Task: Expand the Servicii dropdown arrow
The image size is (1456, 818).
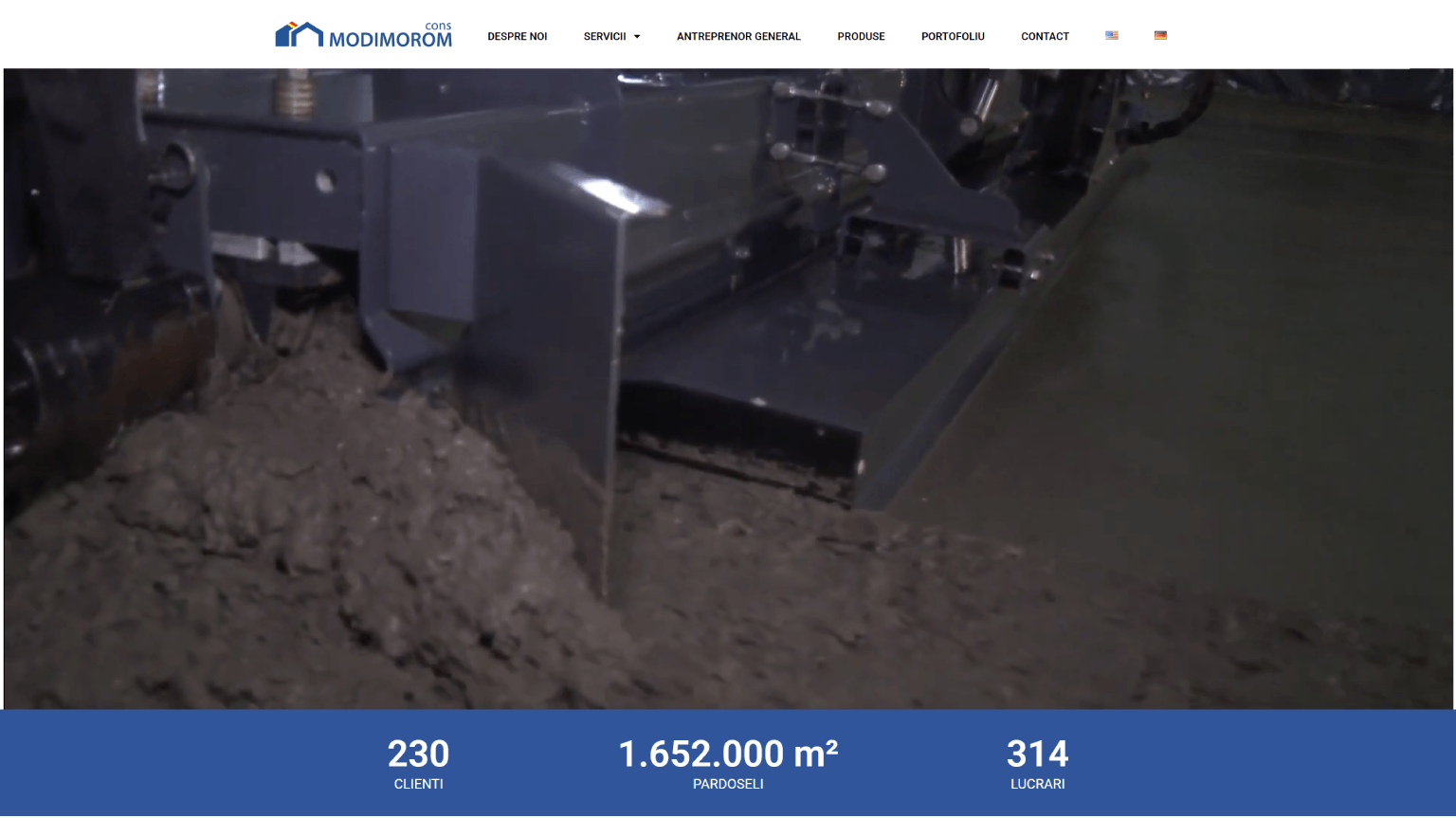Action: pyautogui.click(x=637, y=37)
